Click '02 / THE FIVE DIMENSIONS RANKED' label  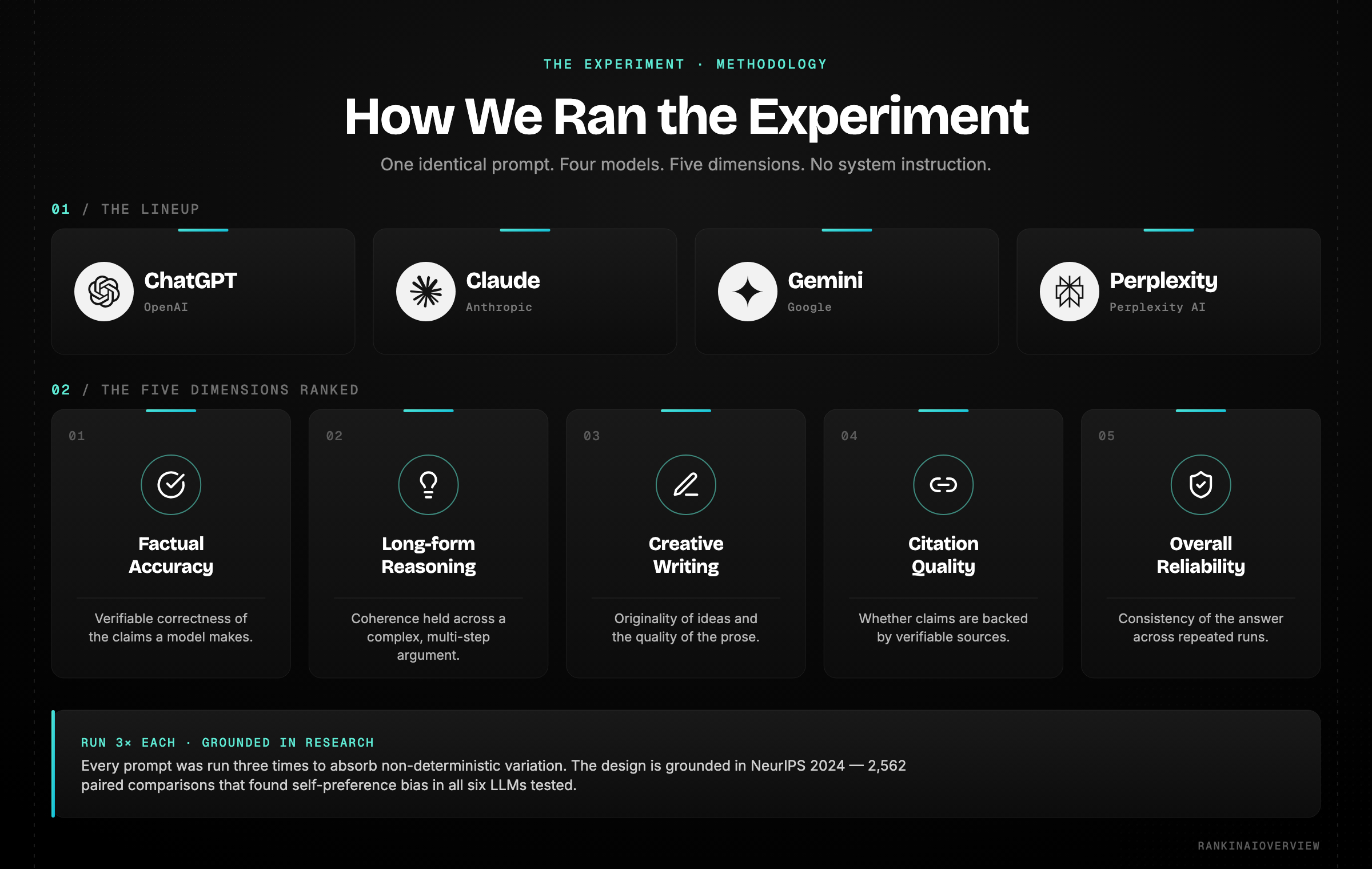point(205,390)
